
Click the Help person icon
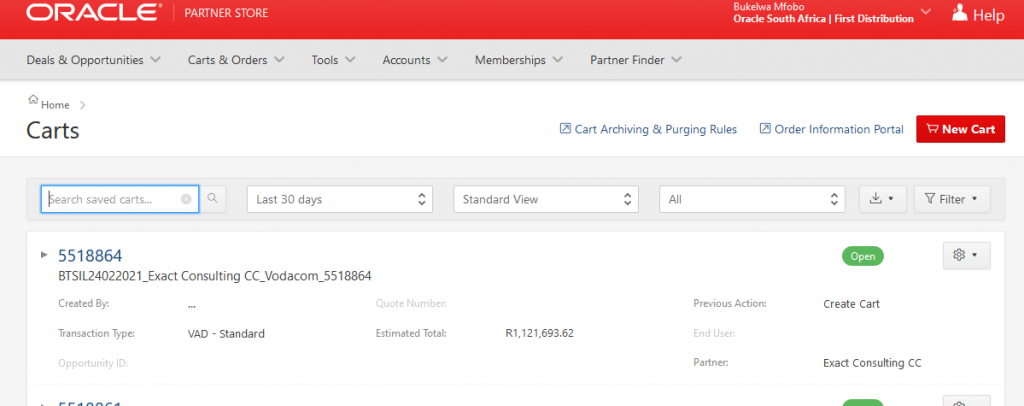(x=960, y=14)
